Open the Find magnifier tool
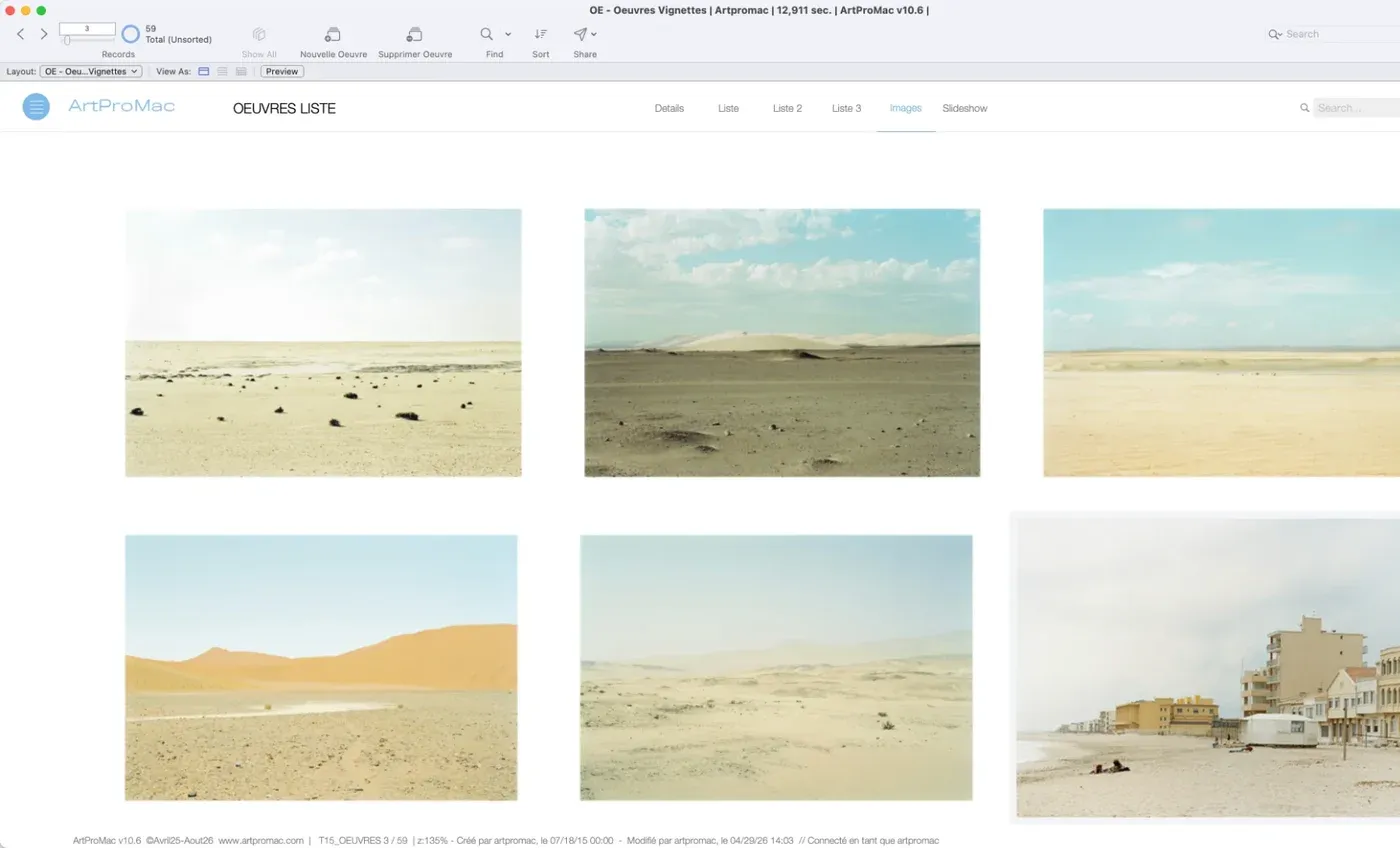 (487, 34)
